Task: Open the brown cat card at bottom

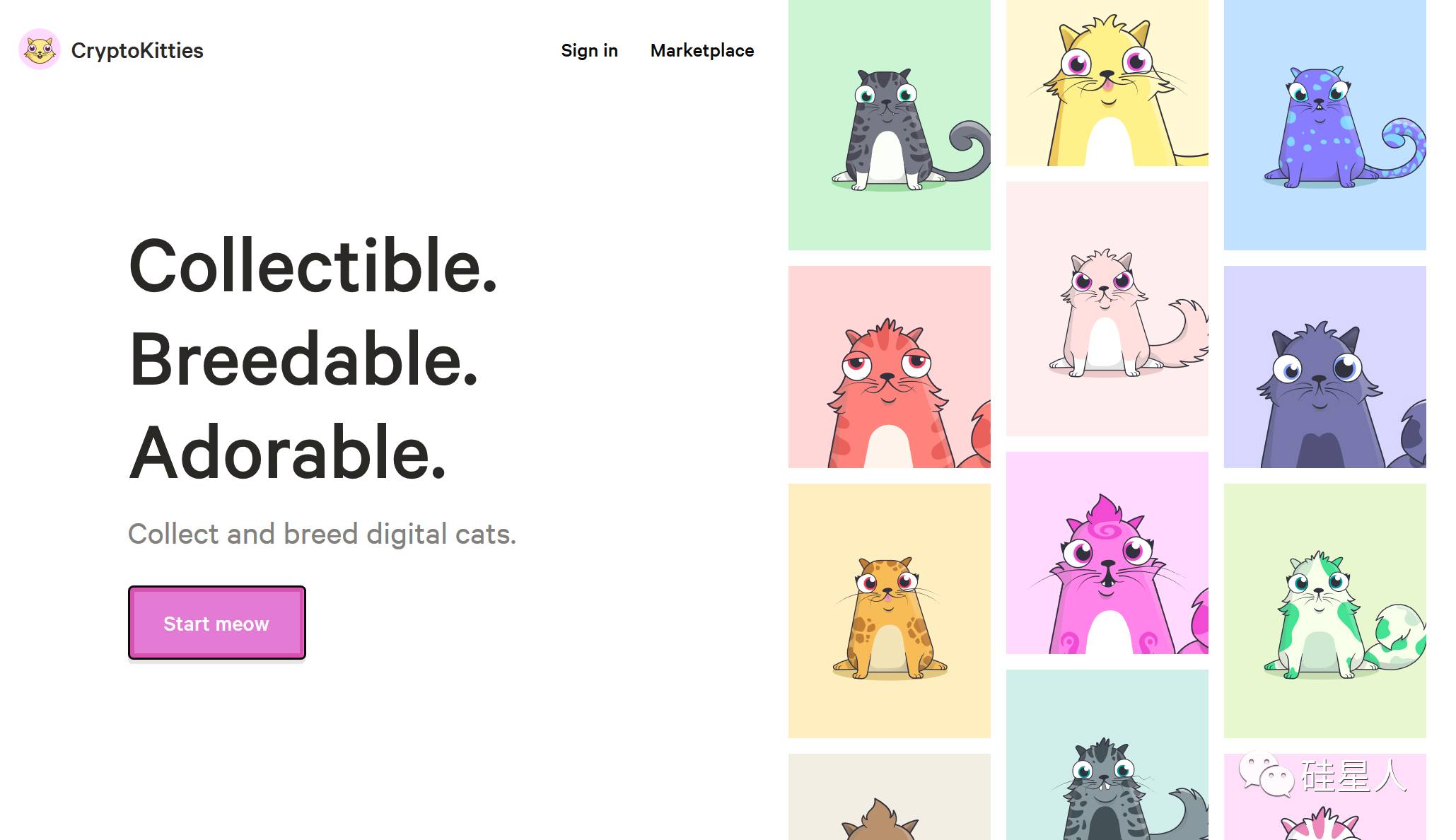Action: pos(890,797)
